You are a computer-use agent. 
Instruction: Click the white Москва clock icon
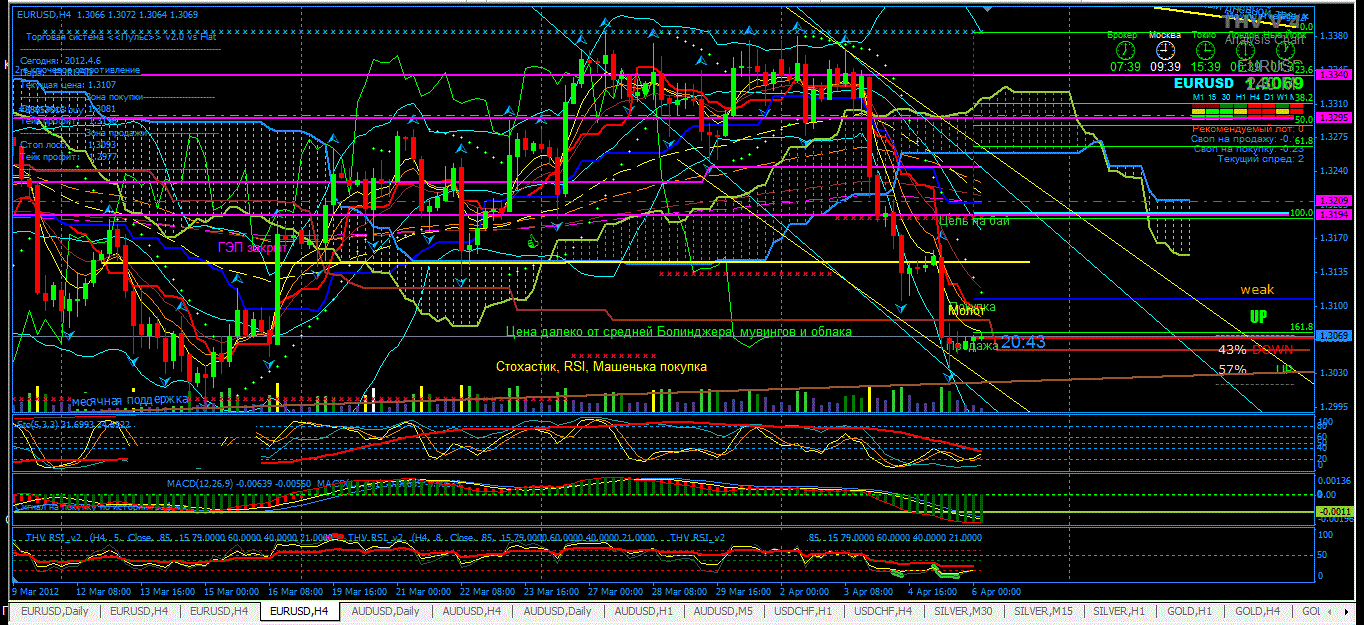1165,50
